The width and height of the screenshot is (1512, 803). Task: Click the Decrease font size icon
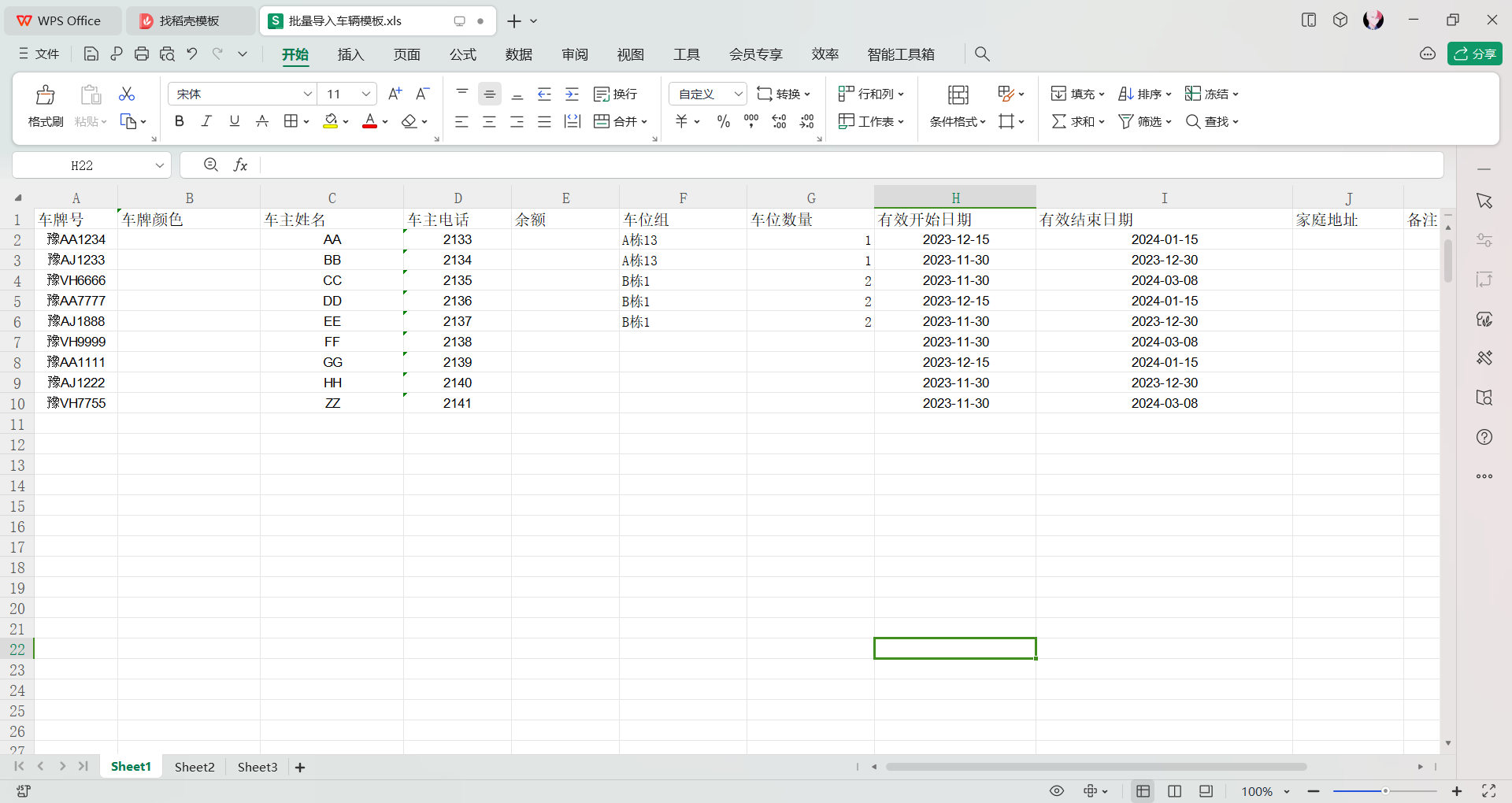(x=423, y=94)
